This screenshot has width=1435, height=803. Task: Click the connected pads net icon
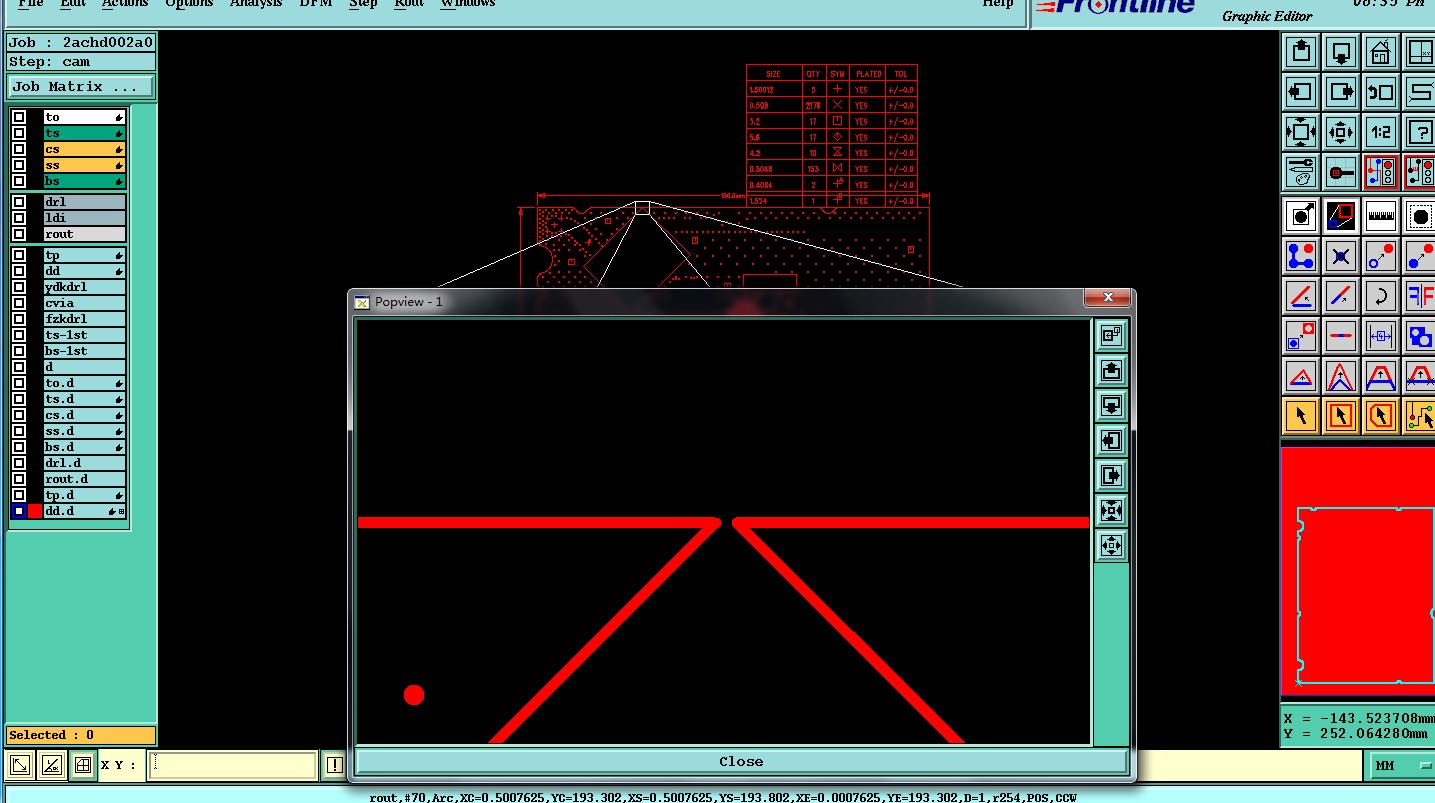tap(1300, 256)
